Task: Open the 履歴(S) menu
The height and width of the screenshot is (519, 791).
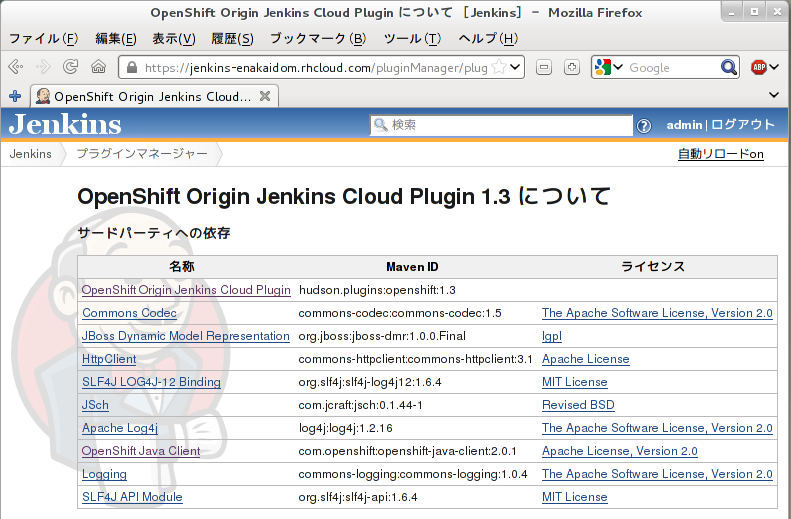Action: click(232, 39)
